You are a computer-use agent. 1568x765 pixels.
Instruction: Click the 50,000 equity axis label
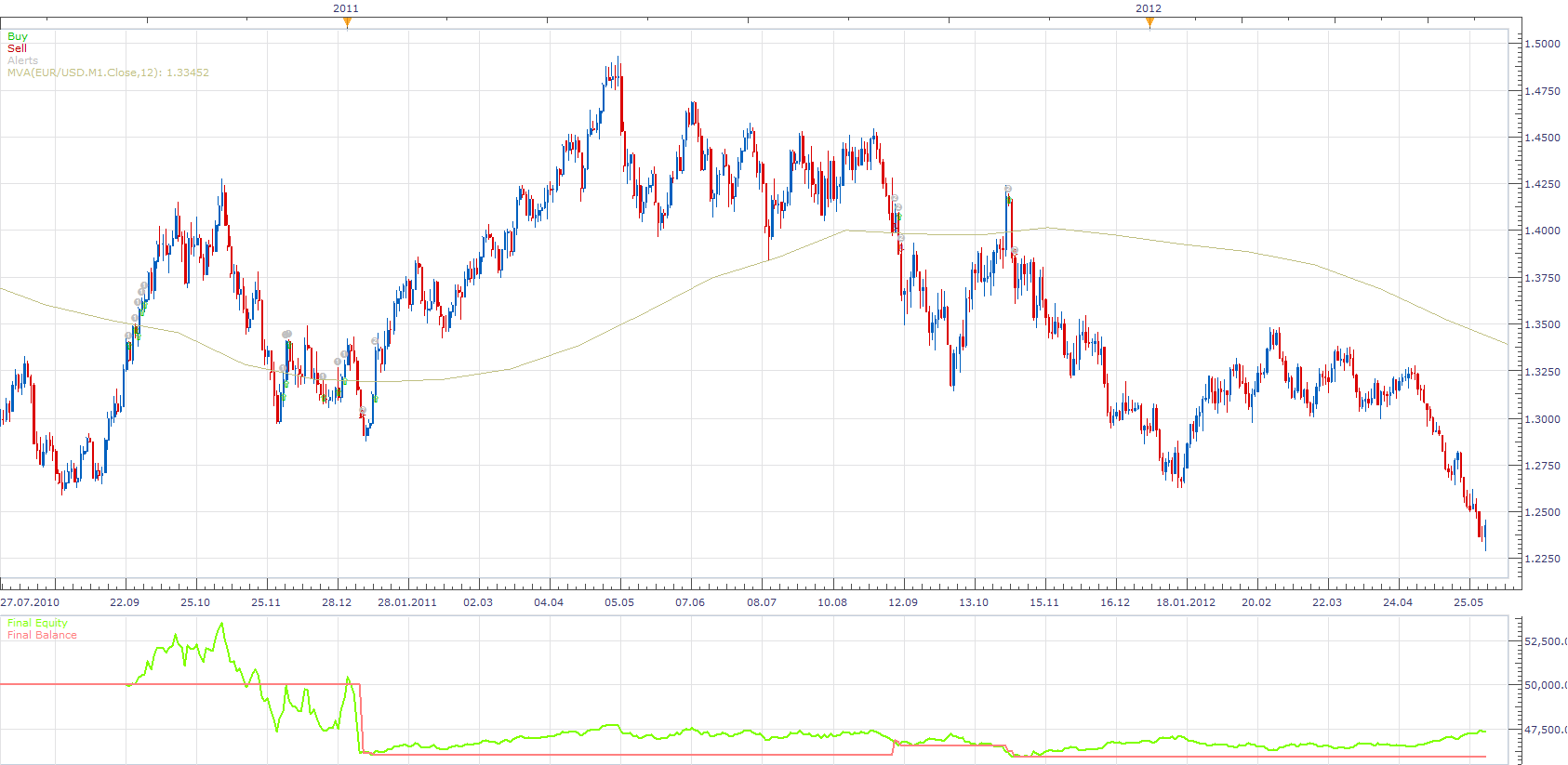pyautogui.click(x=1546, y=685)
